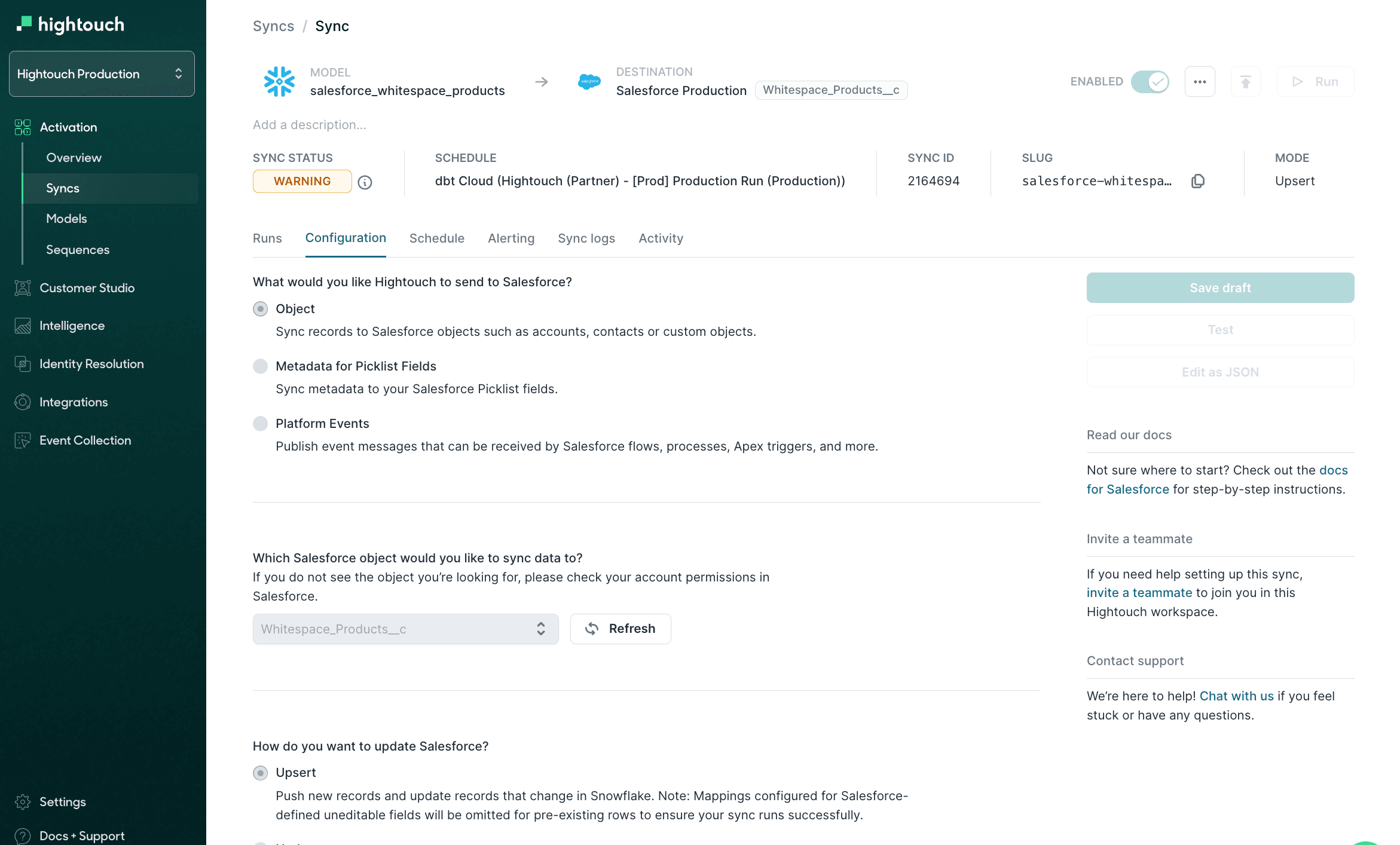This screenshot has width=1400, height=845.
Task: Open the more options ellipsis menu
Action: pyautogui.click(x=1200, y=81)
